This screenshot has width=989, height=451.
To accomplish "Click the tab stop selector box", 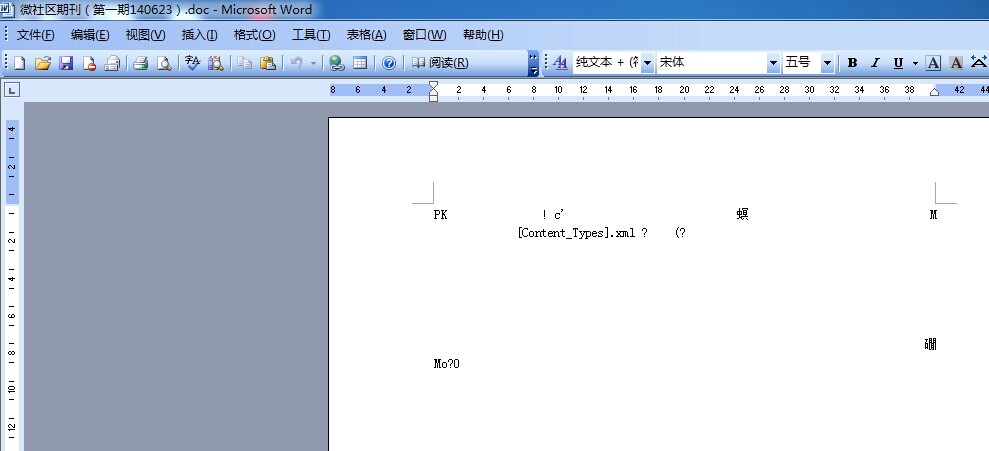I will pos(12,90).
